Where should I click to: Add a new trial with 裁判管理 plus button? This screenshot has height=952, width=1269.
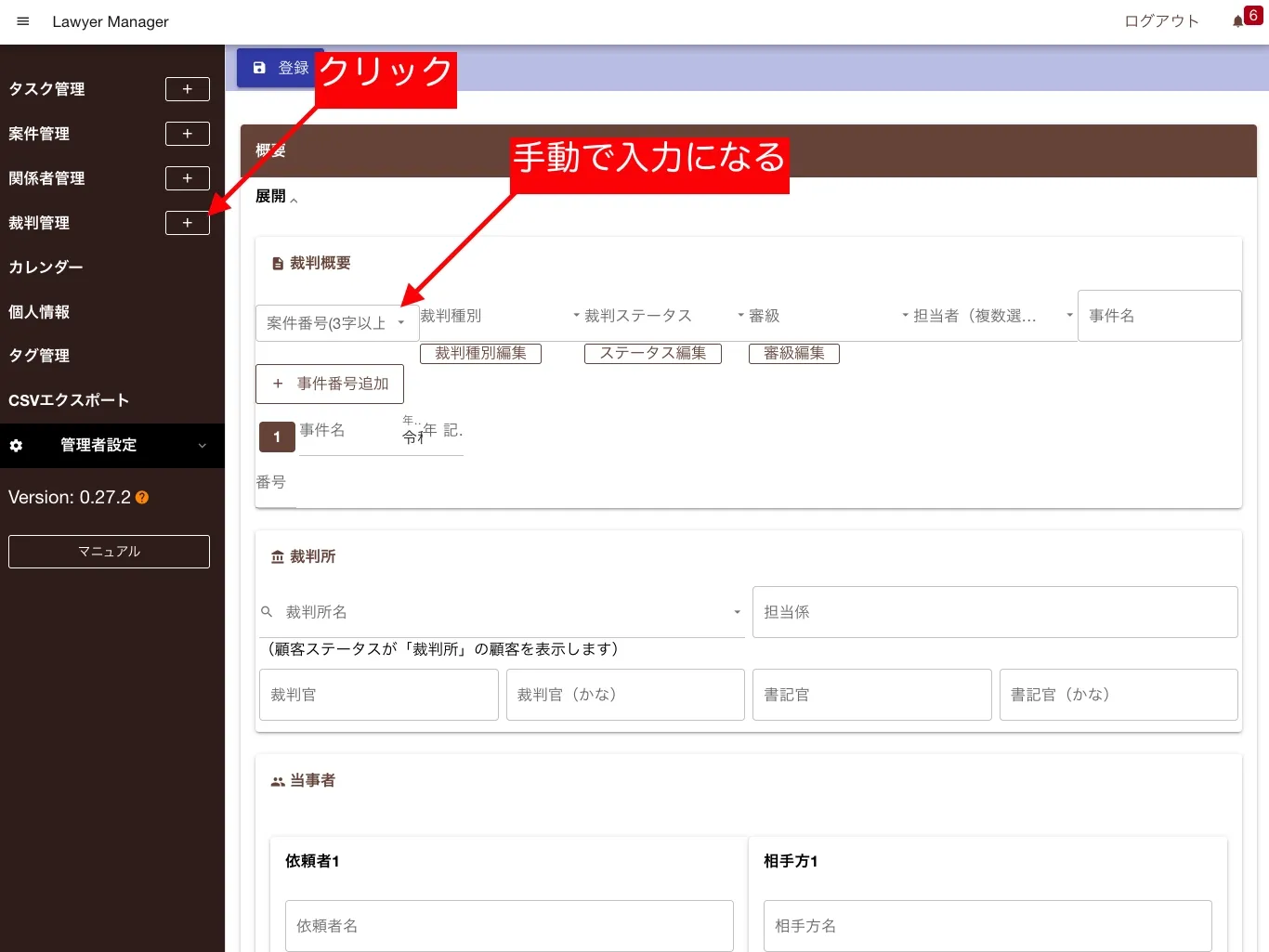click(x=188, y=223)
